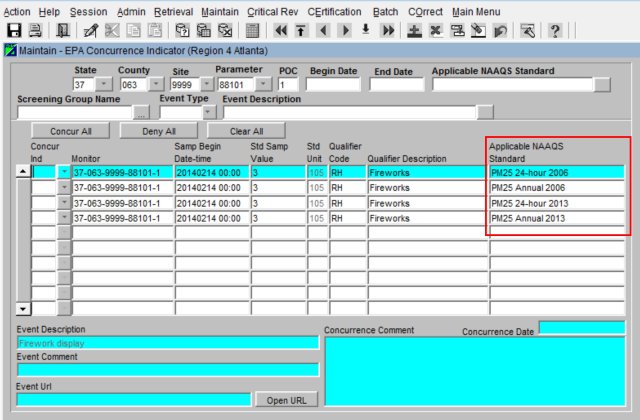The image size is (640, 420).
Task: Open the Retrieval menu
Action: 173,12
